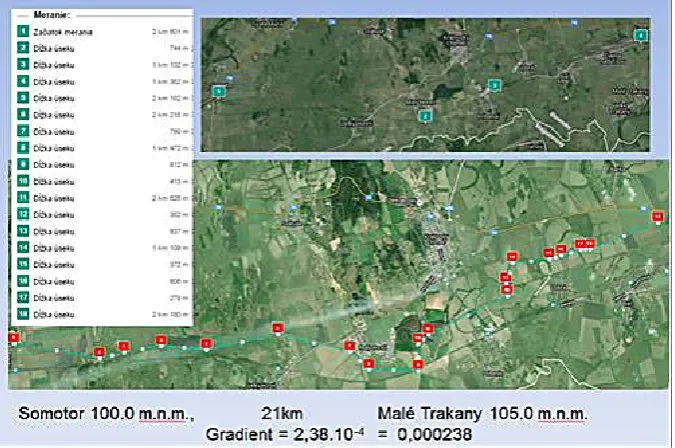Select green number 10 icon in list
The height and width of the screenshot is (448, 675).
tap(23, 181)
